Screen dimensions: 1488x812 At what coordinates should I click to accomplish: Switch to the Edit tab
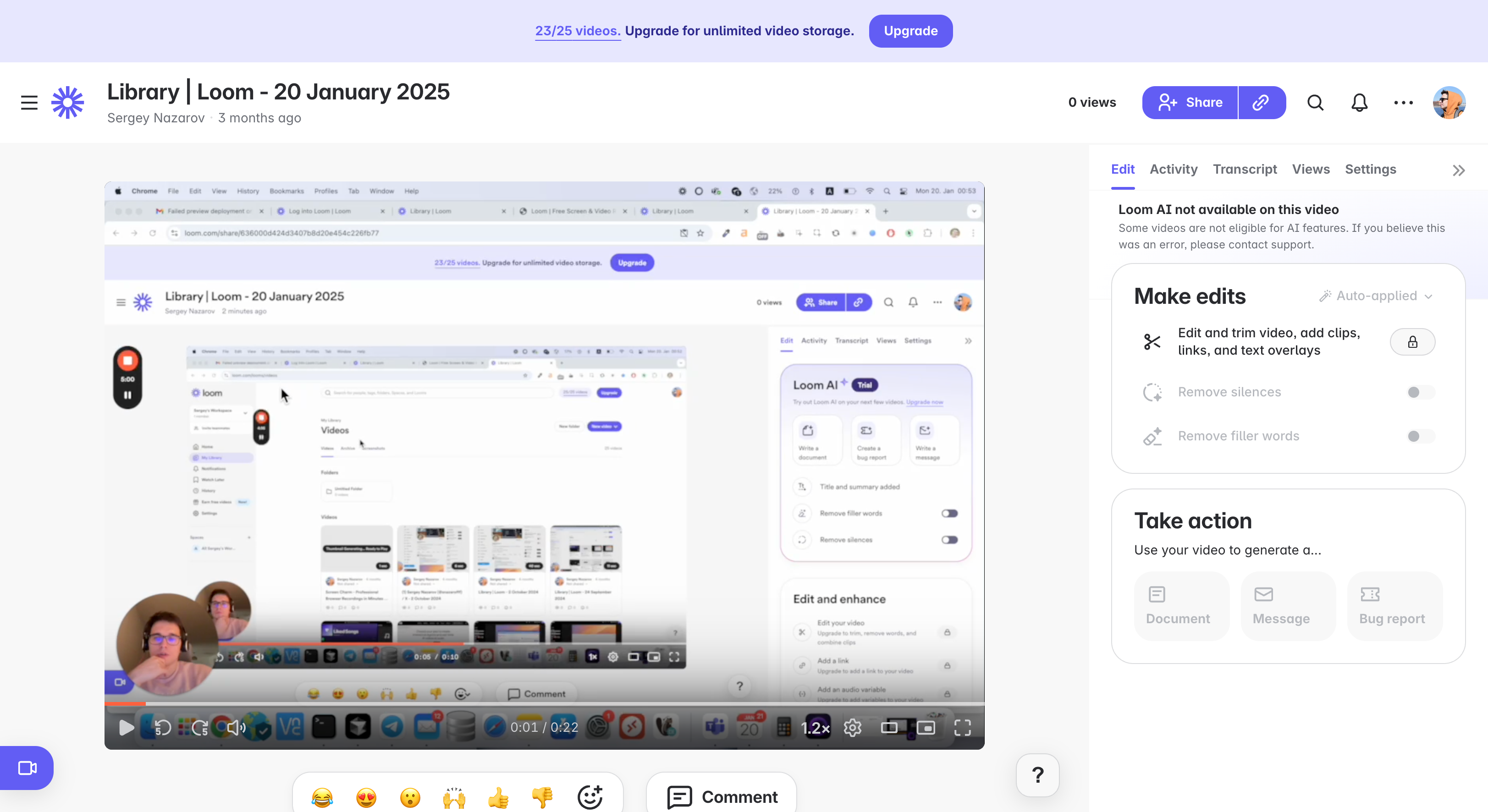(x=1122, y=169)
